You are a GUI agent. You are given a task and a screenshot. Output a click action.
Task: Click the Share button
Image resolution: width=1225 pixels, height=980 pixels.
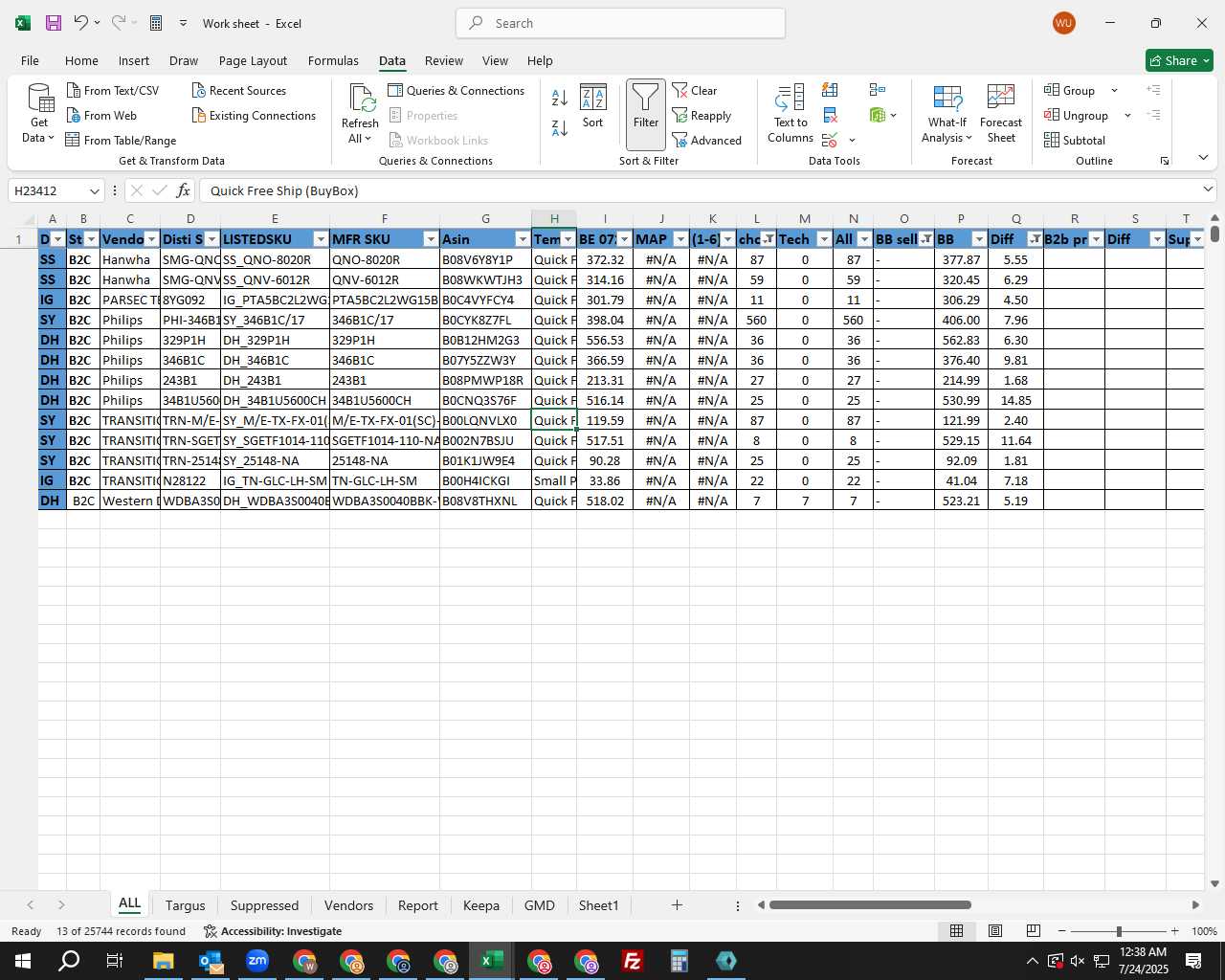(1179, 60)
